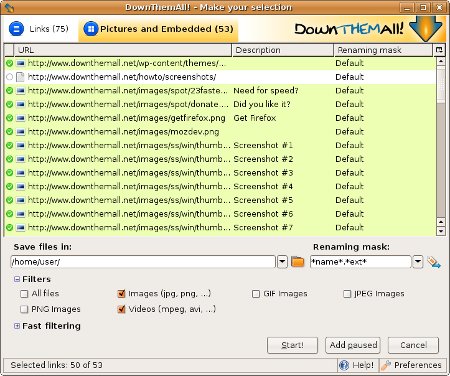This screenshot has width=450, height=376.
Task: Click image icon of mozdev.png row
Action: pyautogui.click(x=21, y=132)
